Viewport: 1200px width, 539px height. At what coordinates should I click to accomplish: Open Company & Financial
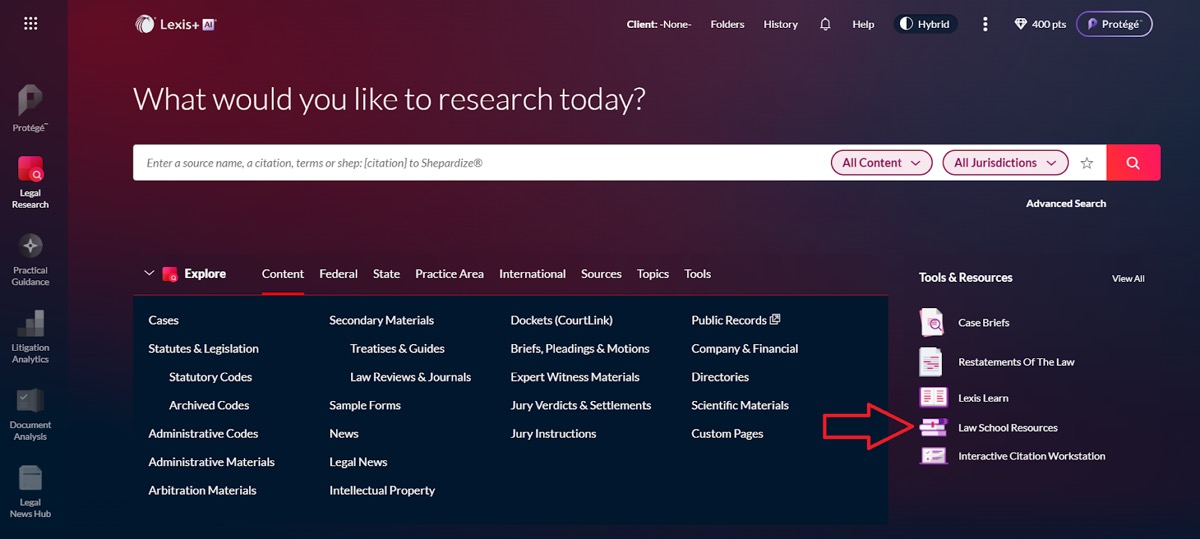[x=745, y=349]
